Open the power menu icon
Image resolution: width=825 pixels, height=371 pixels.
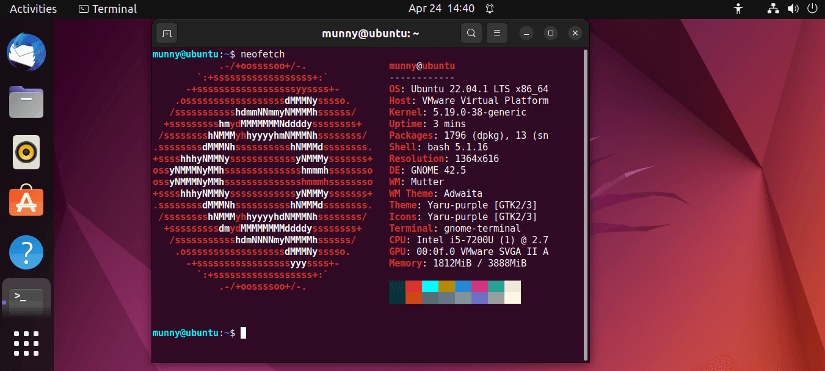point(812,8)
